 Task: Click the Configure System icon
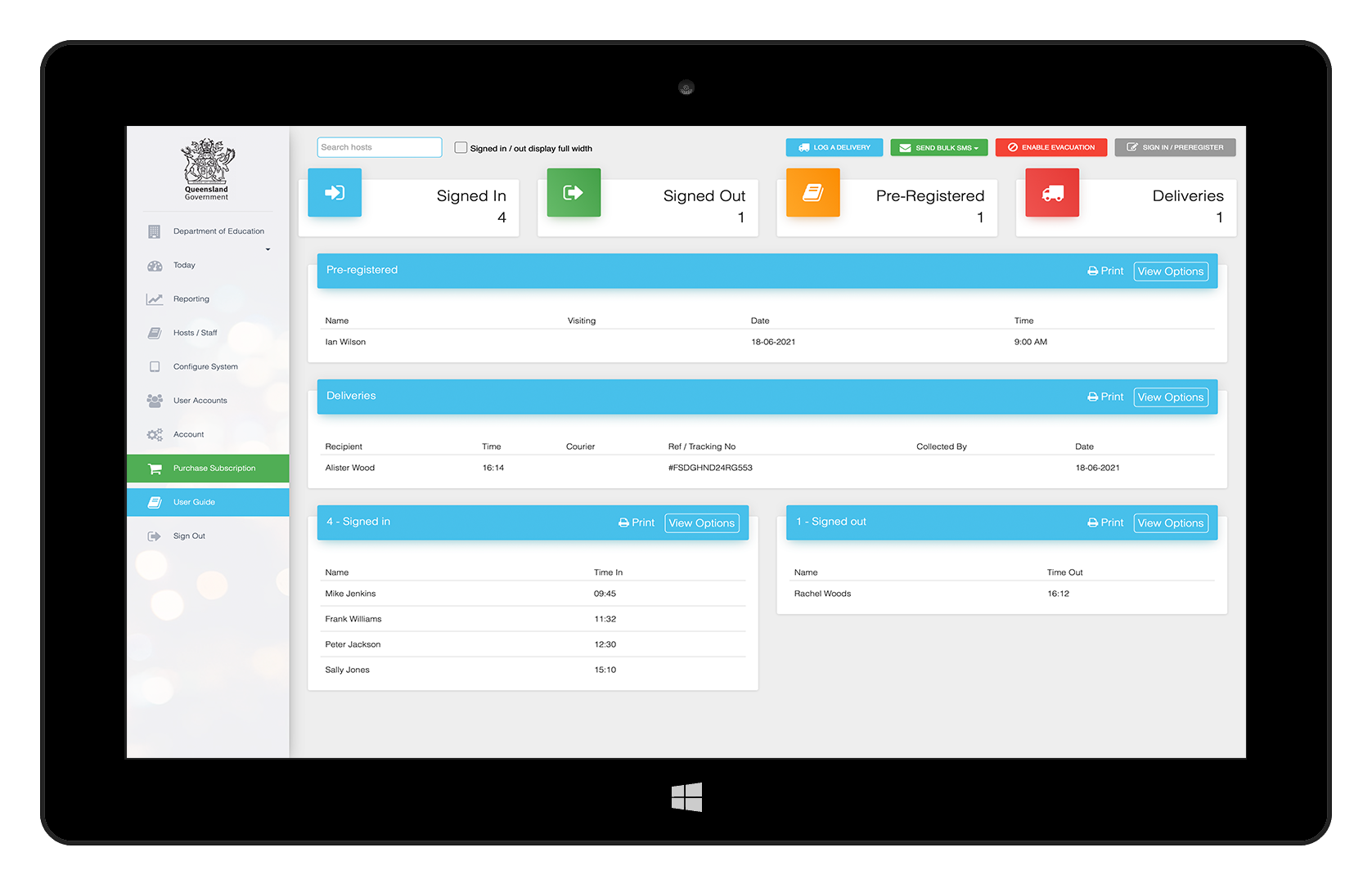(x=155, y=366)
